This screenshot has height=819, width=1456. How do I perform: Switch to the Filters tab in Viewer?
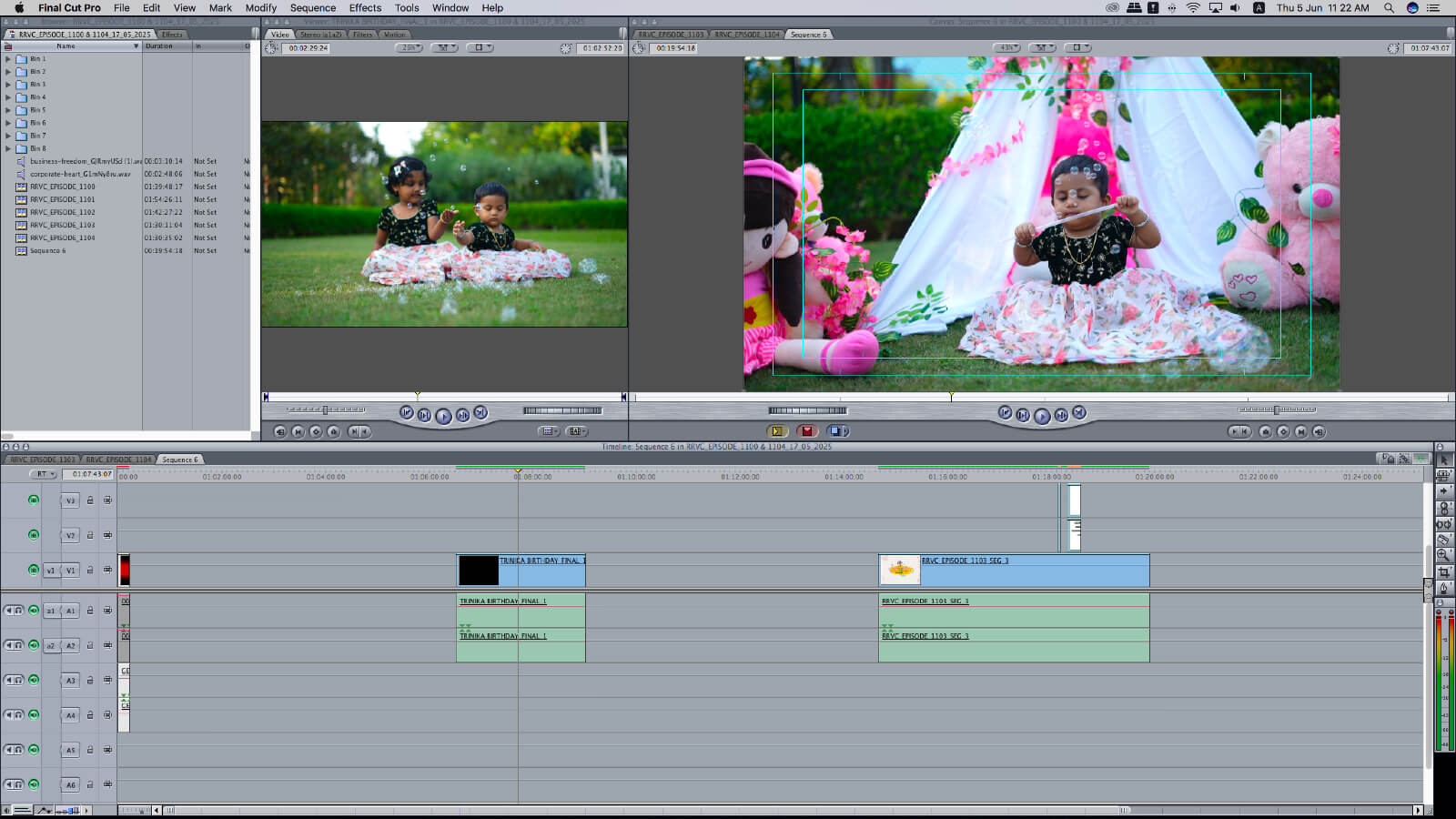click(362, 35)
